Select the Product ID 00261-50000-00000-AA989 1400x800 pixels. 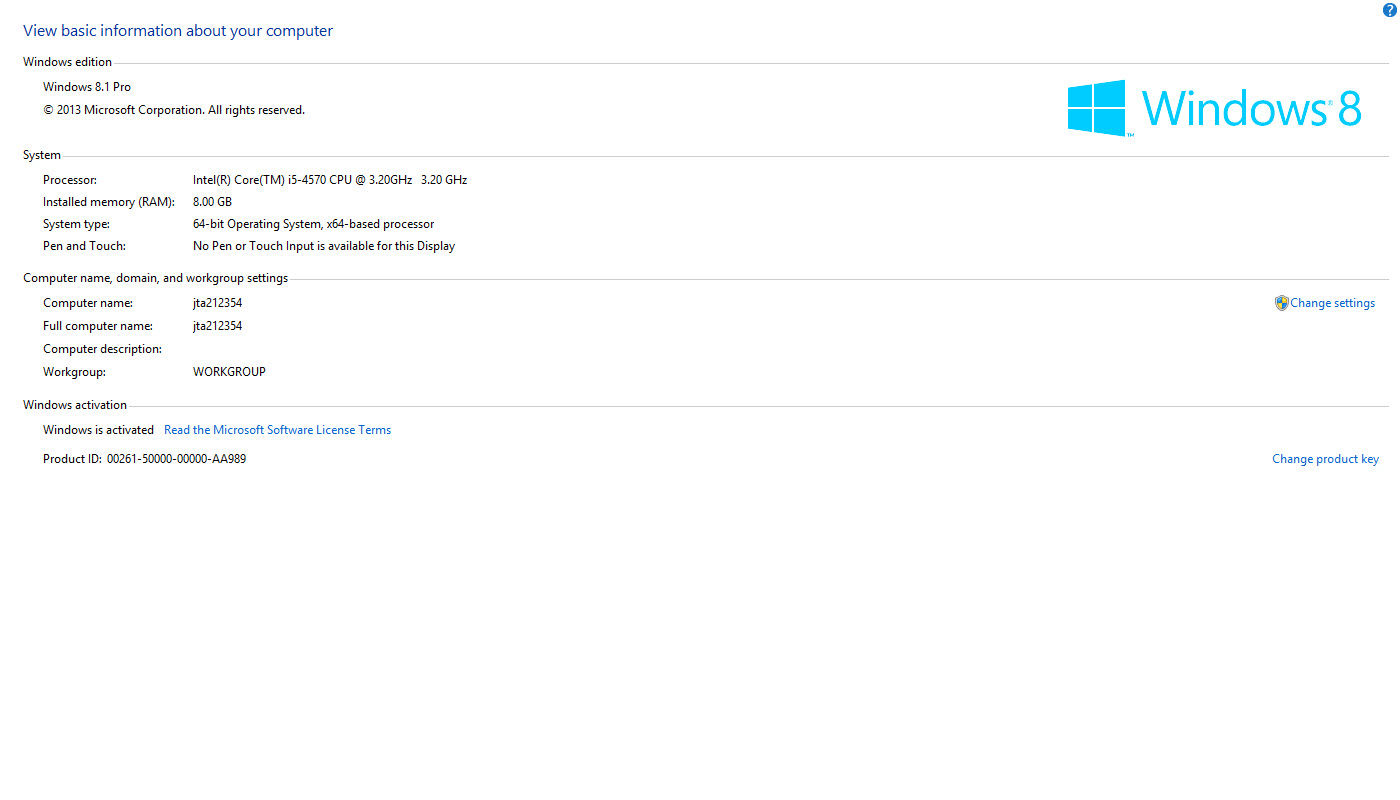tap(176, 459)
